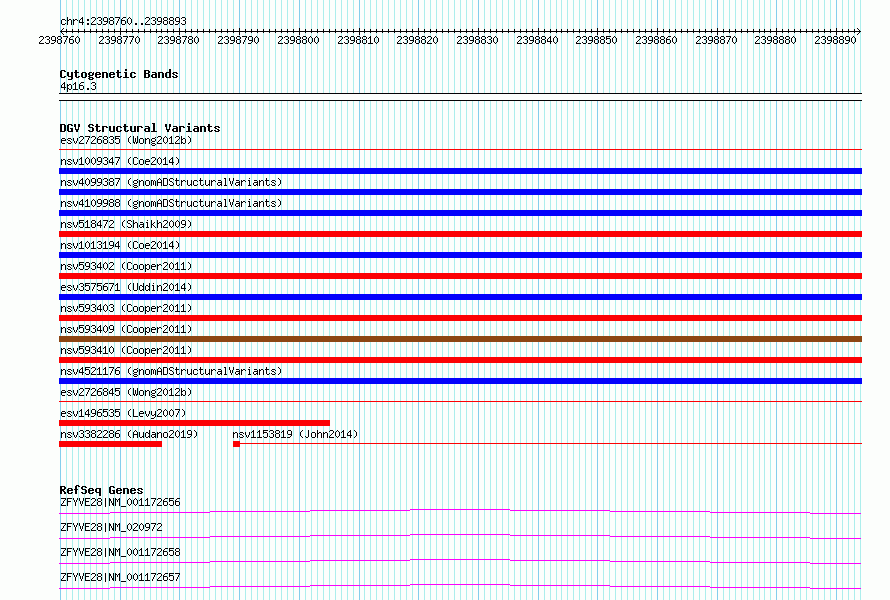The height and width of the screenshot is (600, 890).
Task: Click the blue bar under nsv4521176
Action: pos(460,381)
